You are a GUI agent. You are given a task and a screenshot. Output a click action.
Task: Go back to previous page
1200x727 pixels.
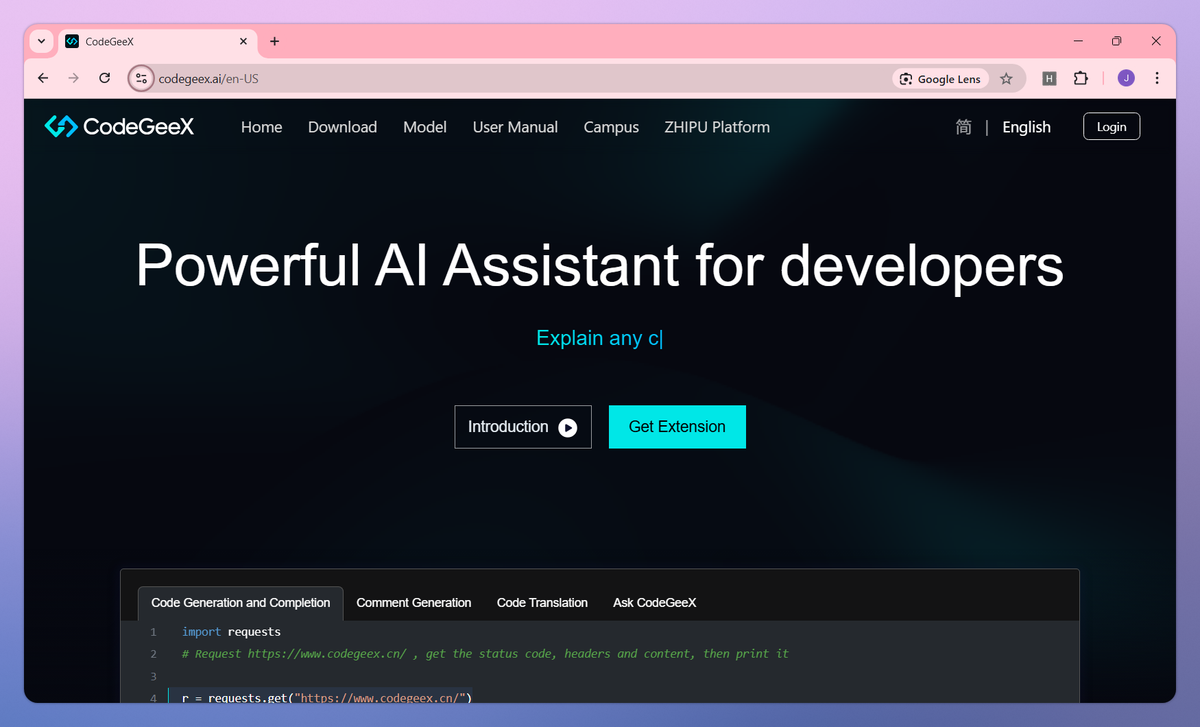tap(42, 78)
